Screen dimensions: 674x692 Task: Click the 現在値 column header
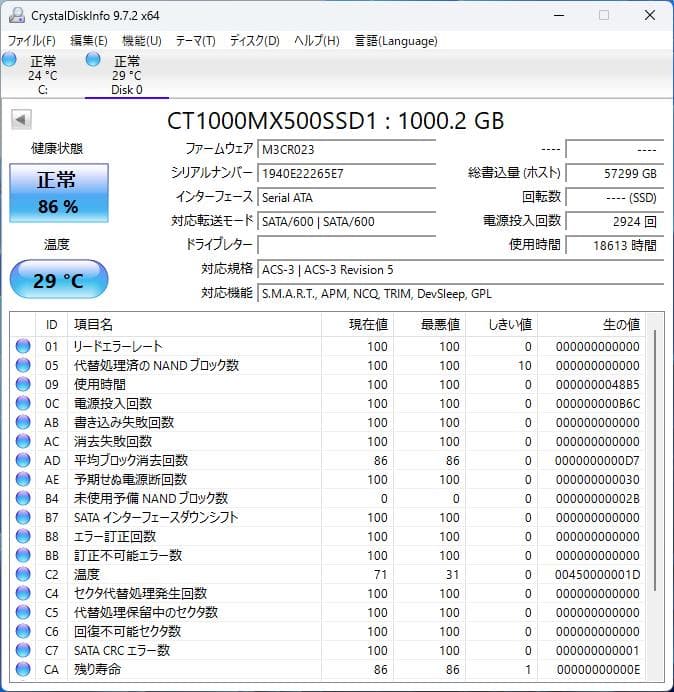357,324
